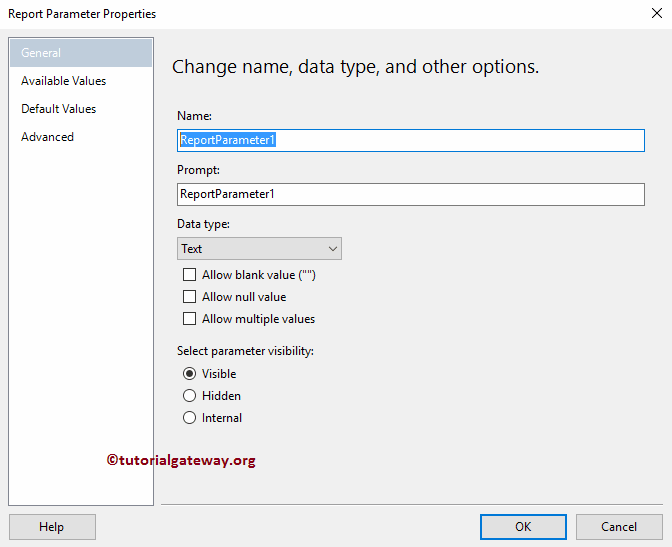Go to the Advanced page
Viewport: 672px width, 547px height.
47,137
